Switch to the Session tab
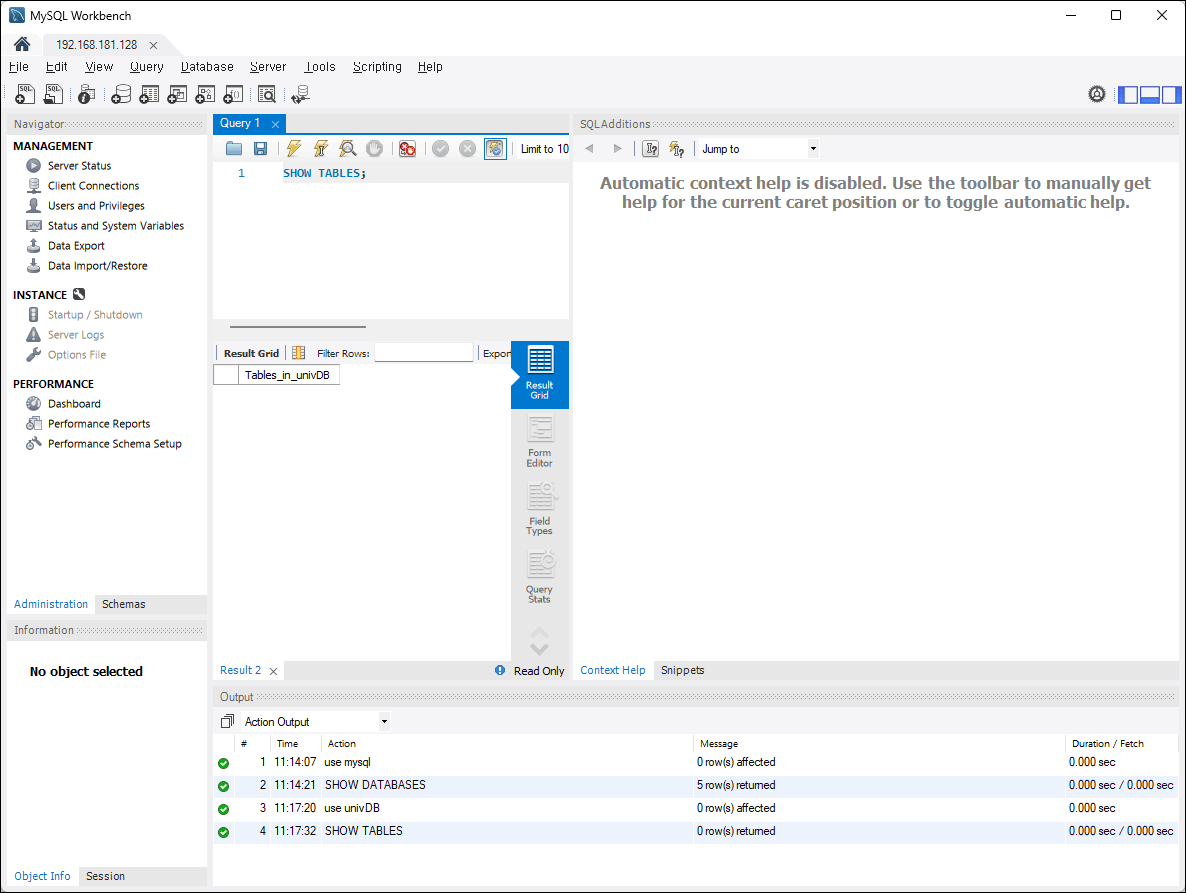1186x893 pixels. (x=105, y=876)
